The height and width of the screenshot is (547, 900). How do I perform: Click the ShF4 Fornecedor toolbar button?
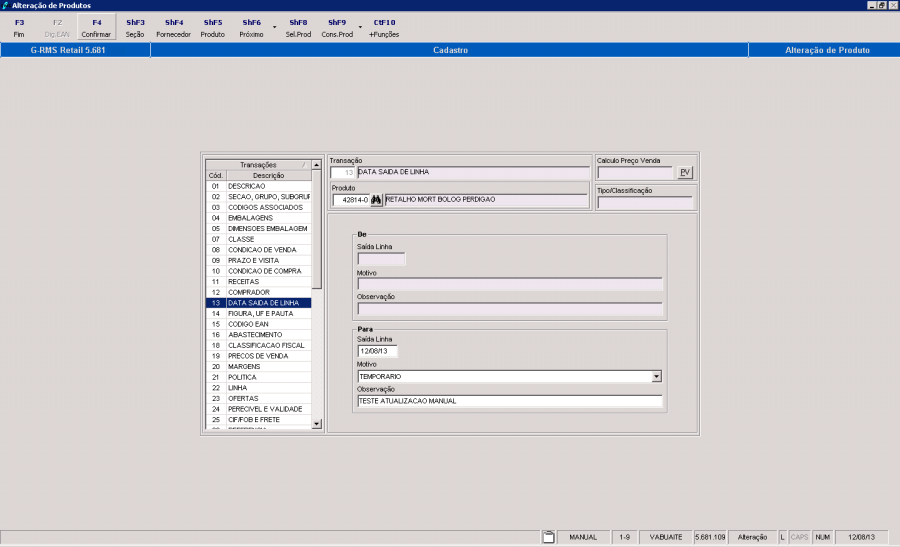click(x=173, y=28)
